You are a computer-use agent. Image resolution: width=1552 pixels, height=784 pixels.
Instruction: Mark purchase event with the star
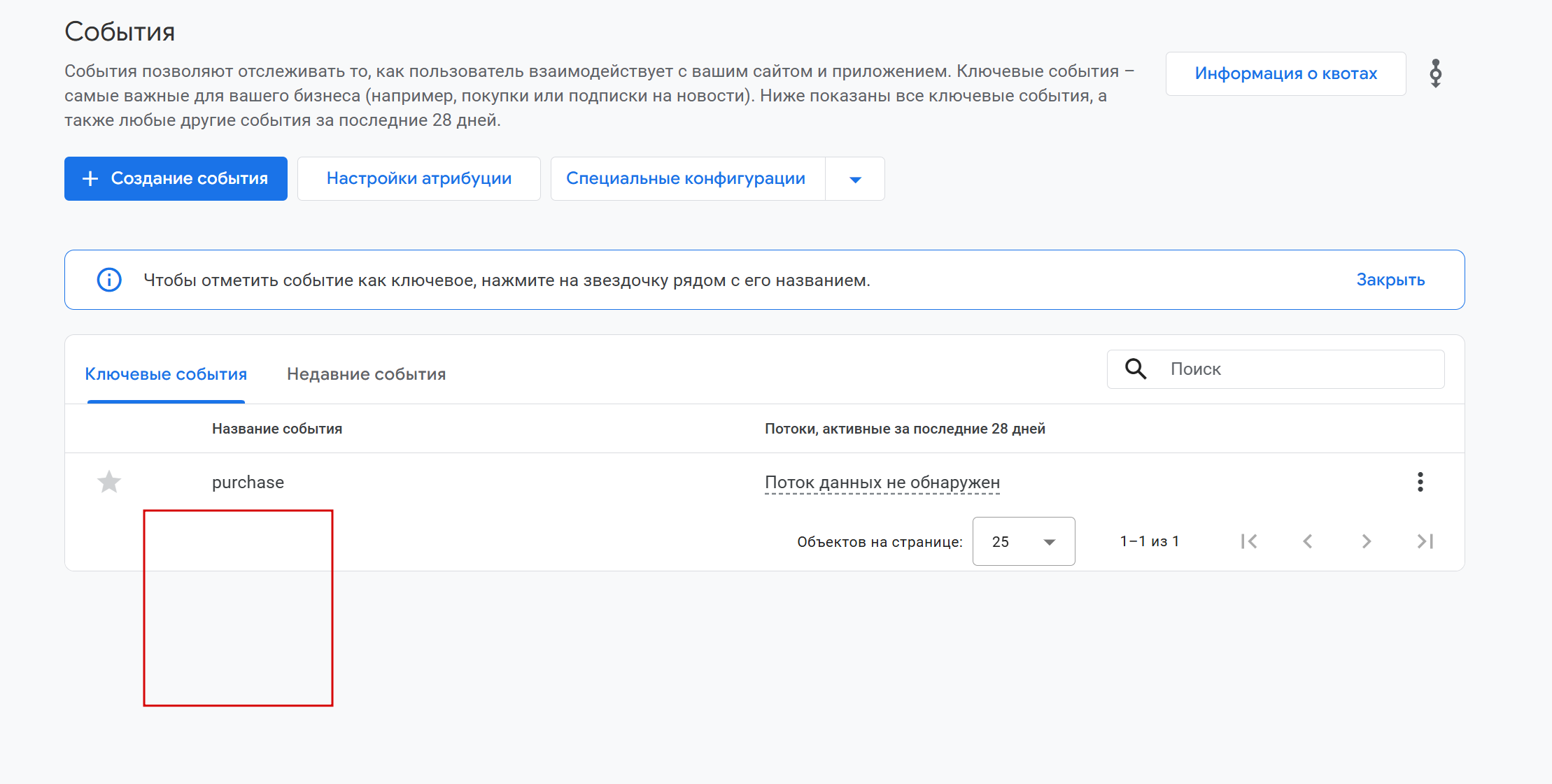(x=109, y=482)
